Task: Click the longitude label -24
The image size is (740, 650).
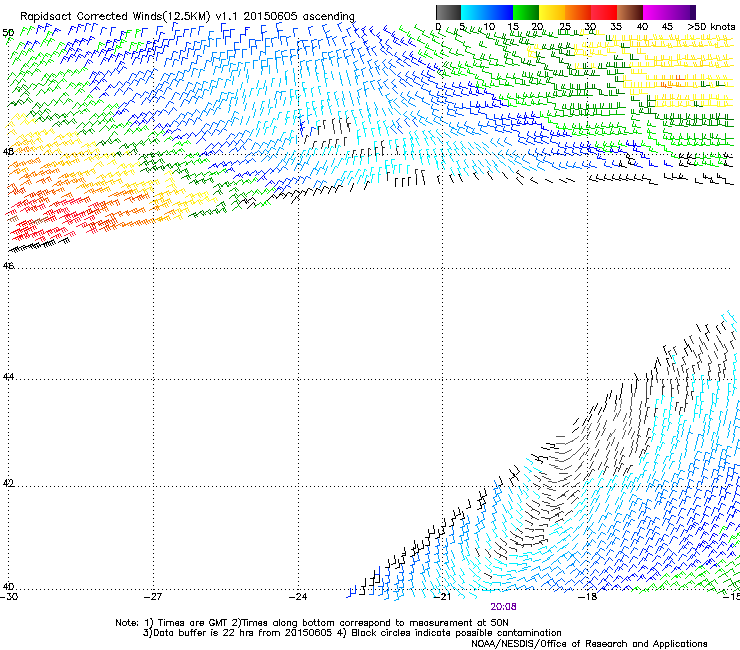Action: [298, 597]
